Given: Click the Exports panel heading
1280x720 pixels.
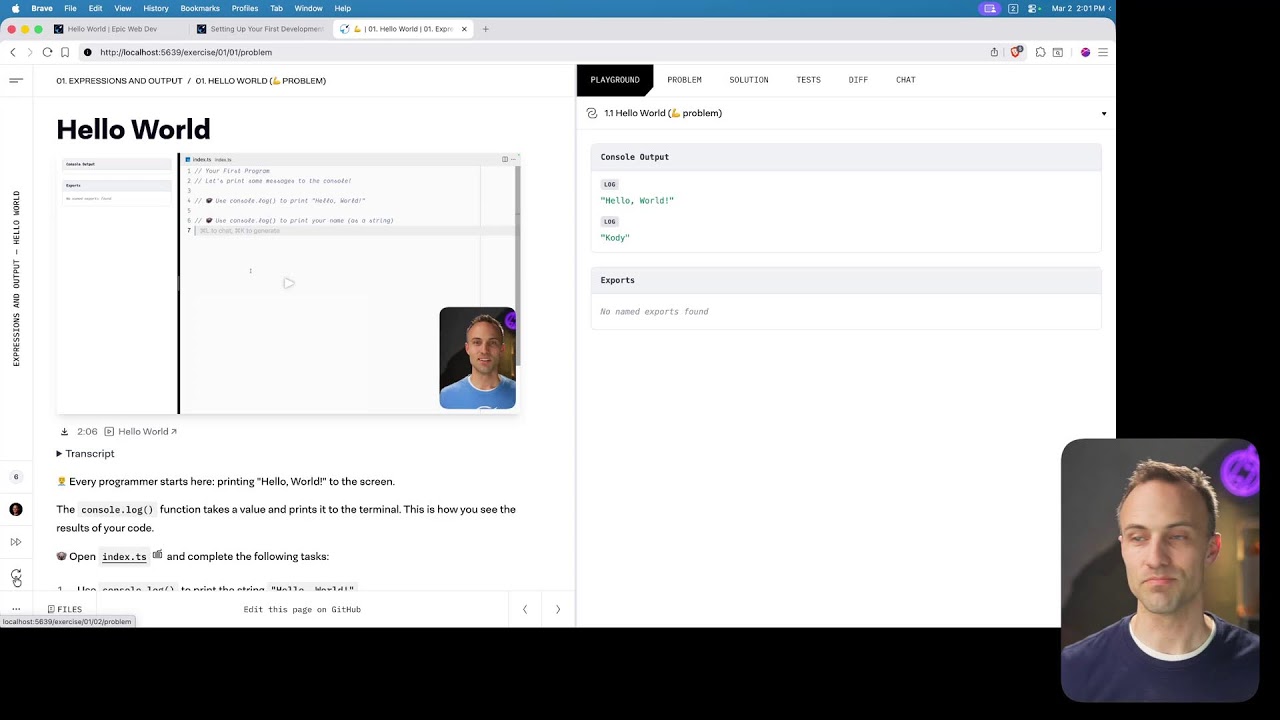Looking at the screenshot, I should tap(617, 280).
